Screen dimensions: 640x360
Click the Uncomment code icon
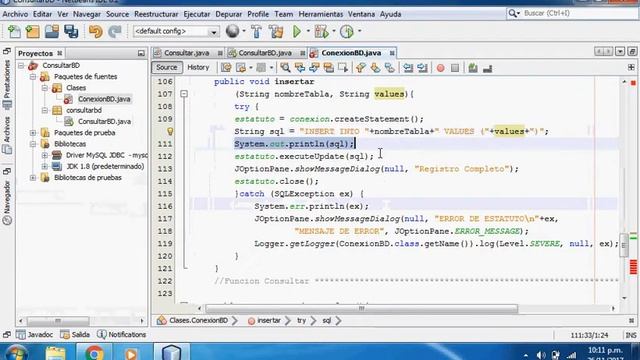[x=487, y=68]
